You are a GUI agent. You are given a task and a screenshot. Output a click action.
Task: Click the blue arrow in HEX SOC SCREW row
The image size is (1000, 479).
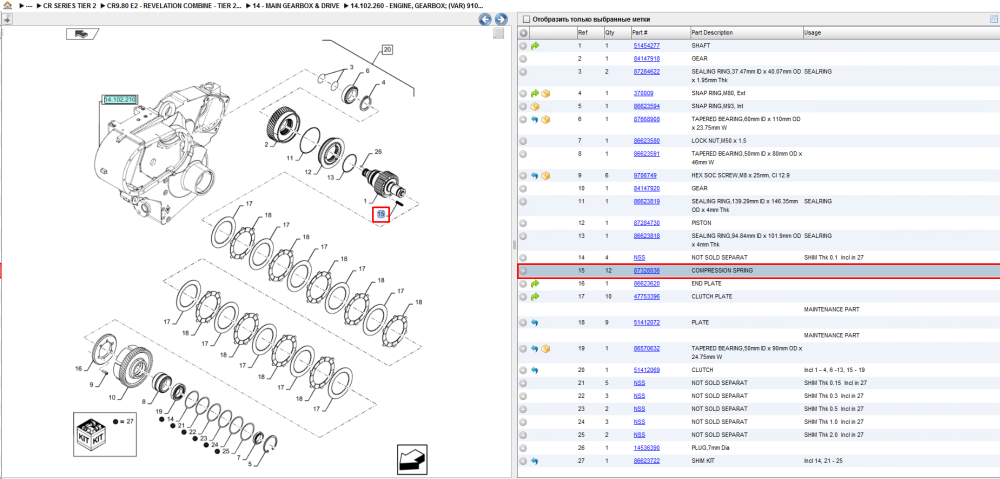pyautogui.click(x=534, y=175)
